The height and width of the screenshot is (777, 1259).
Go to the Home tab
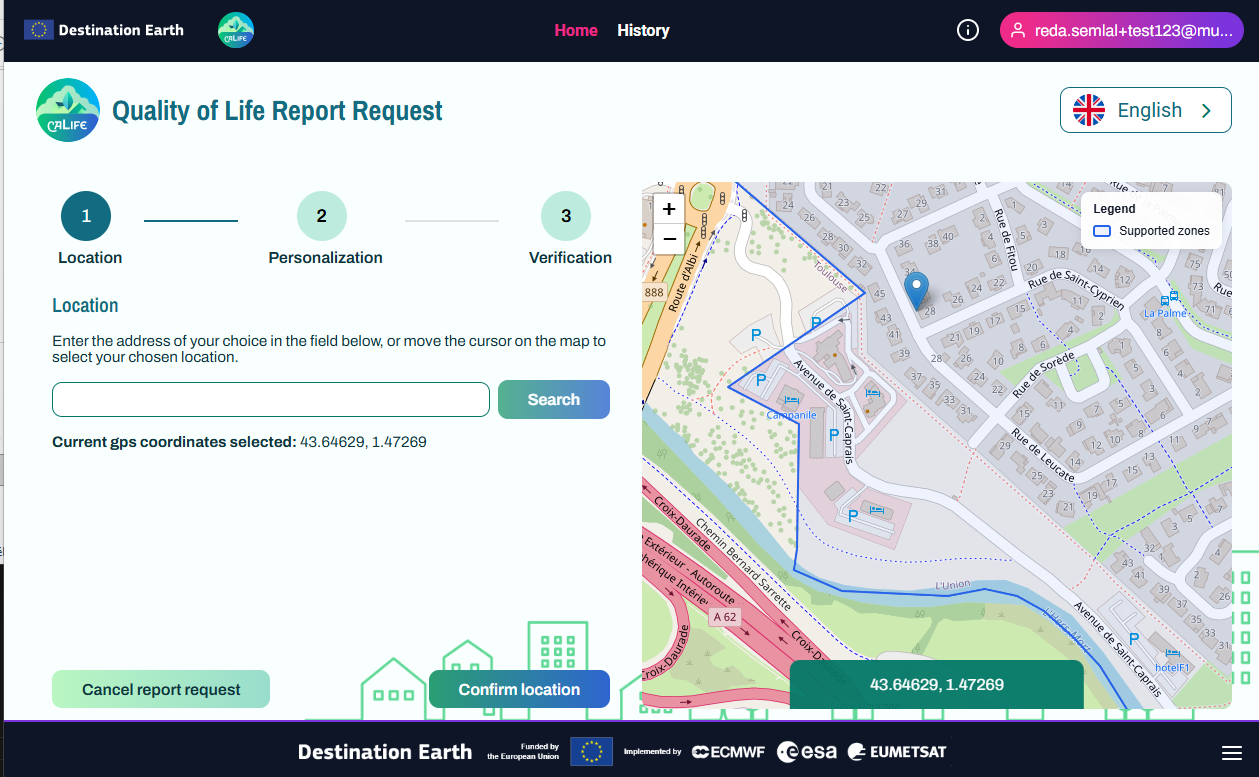576,30
